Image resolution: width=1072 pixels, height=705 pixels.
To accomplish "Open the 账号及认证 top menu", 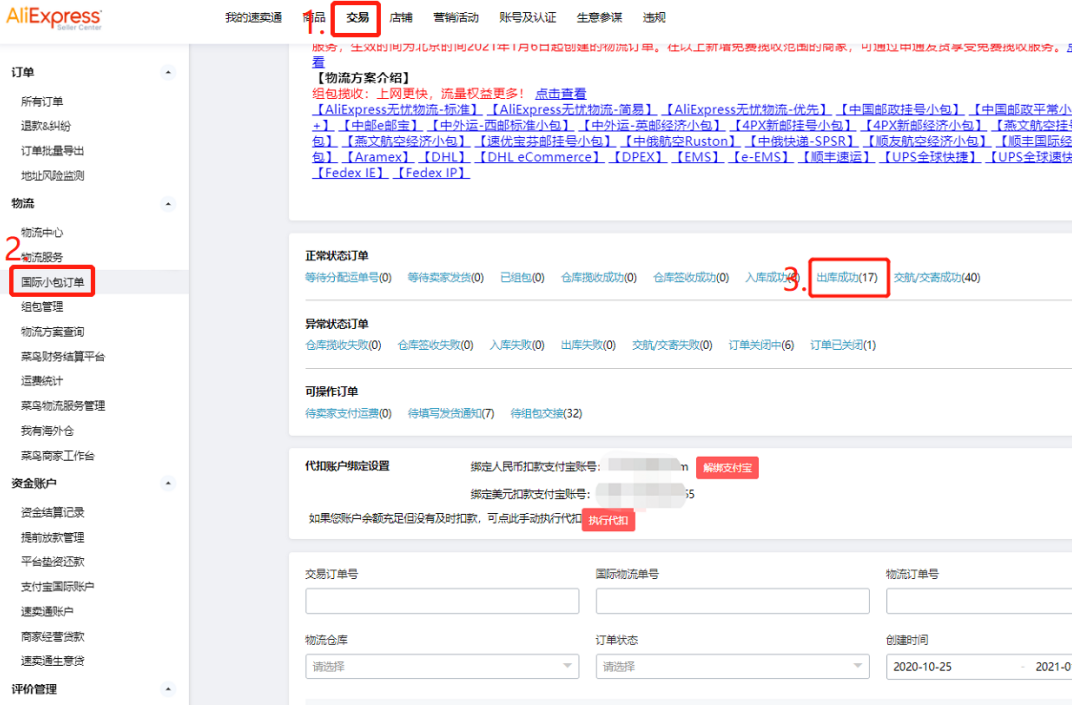I will click(x=527, y=18).
